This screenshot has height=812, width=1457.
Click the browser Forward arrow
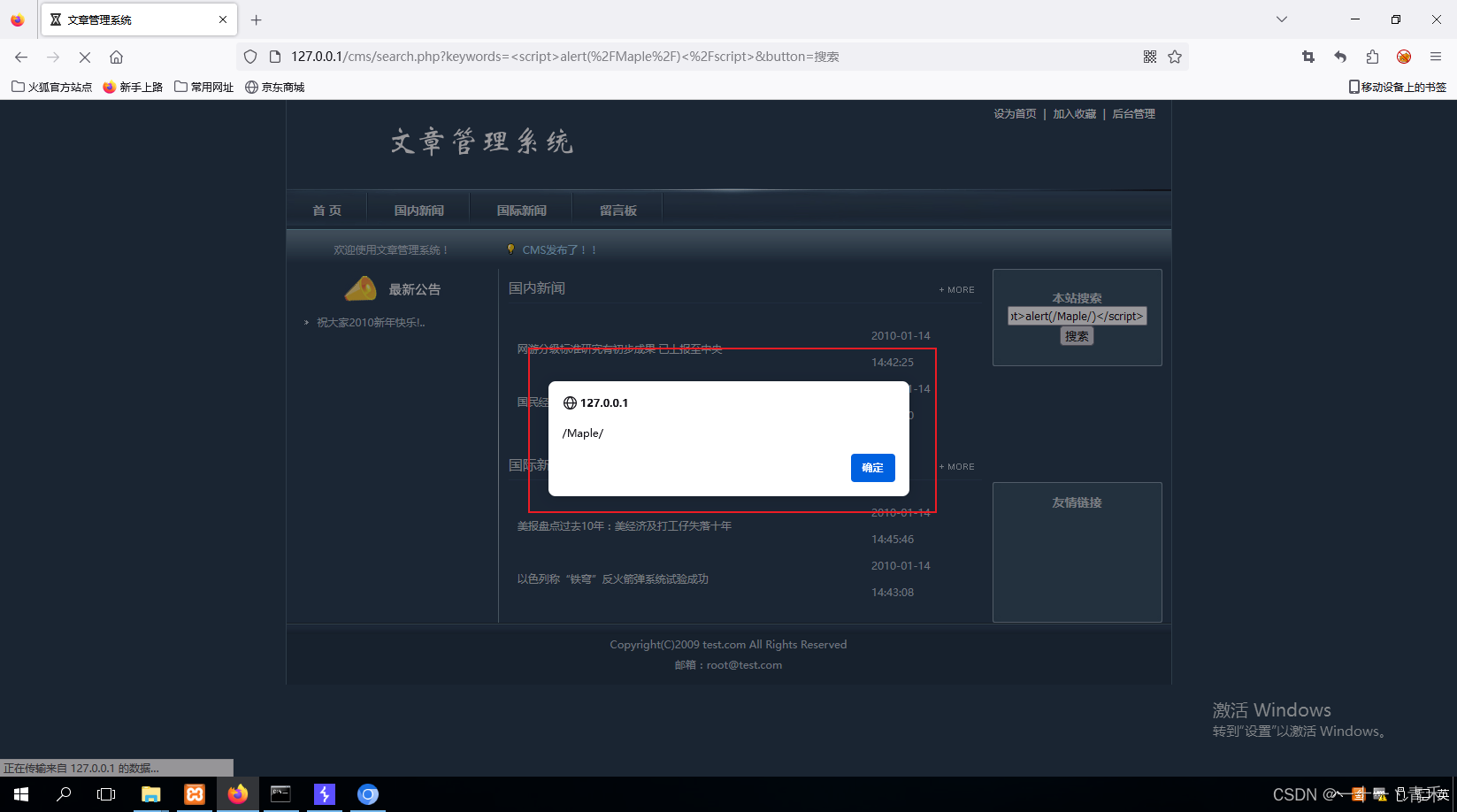point(53,57)
